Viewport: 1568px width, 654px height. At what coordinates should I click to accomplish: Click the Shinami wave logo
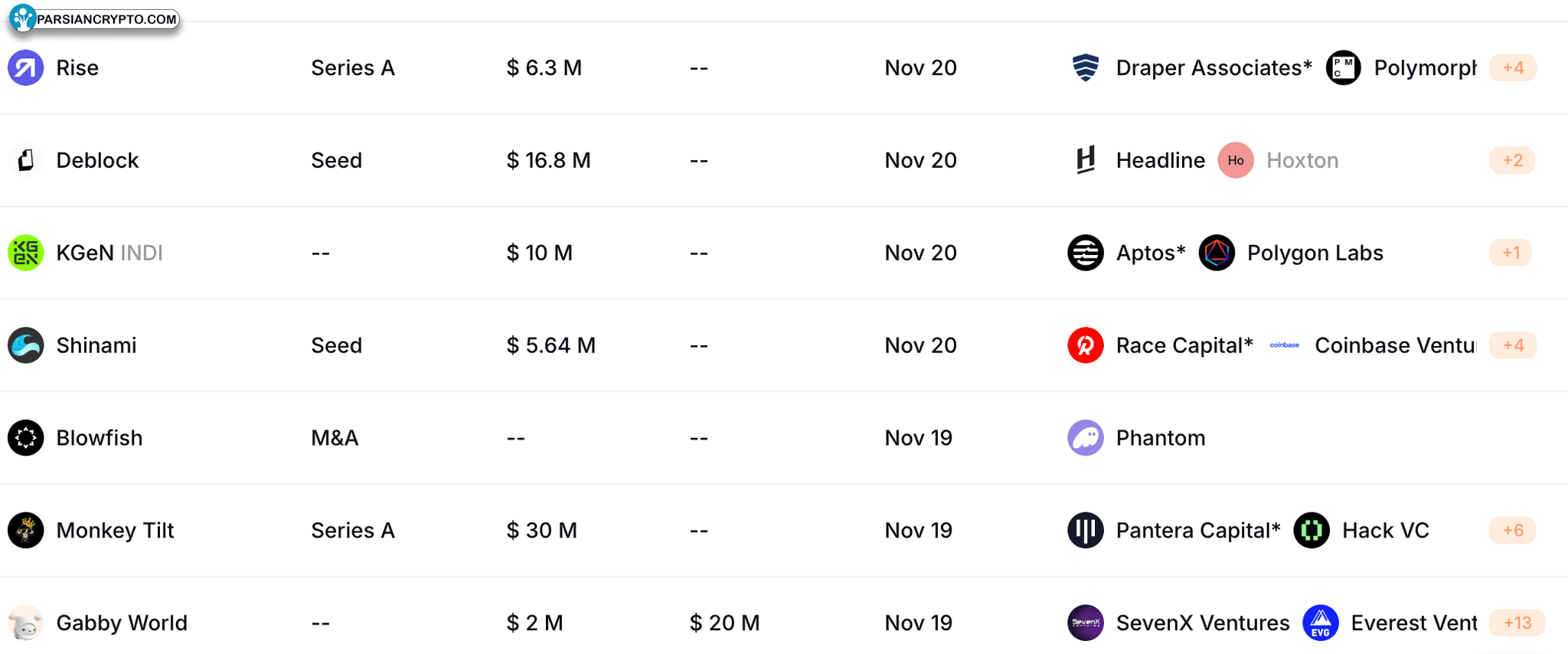(26, 345)
